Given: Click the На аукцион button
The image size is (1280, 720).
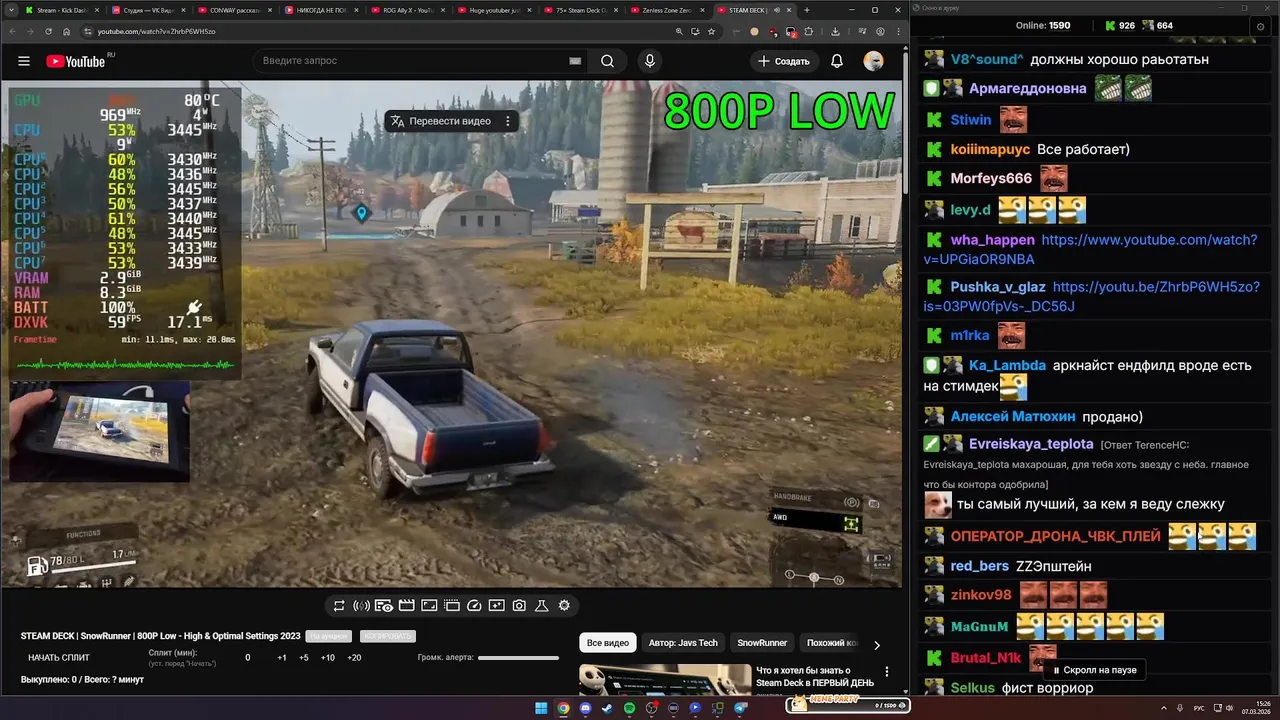Looking at the screenshot, I should coord(329,636).
